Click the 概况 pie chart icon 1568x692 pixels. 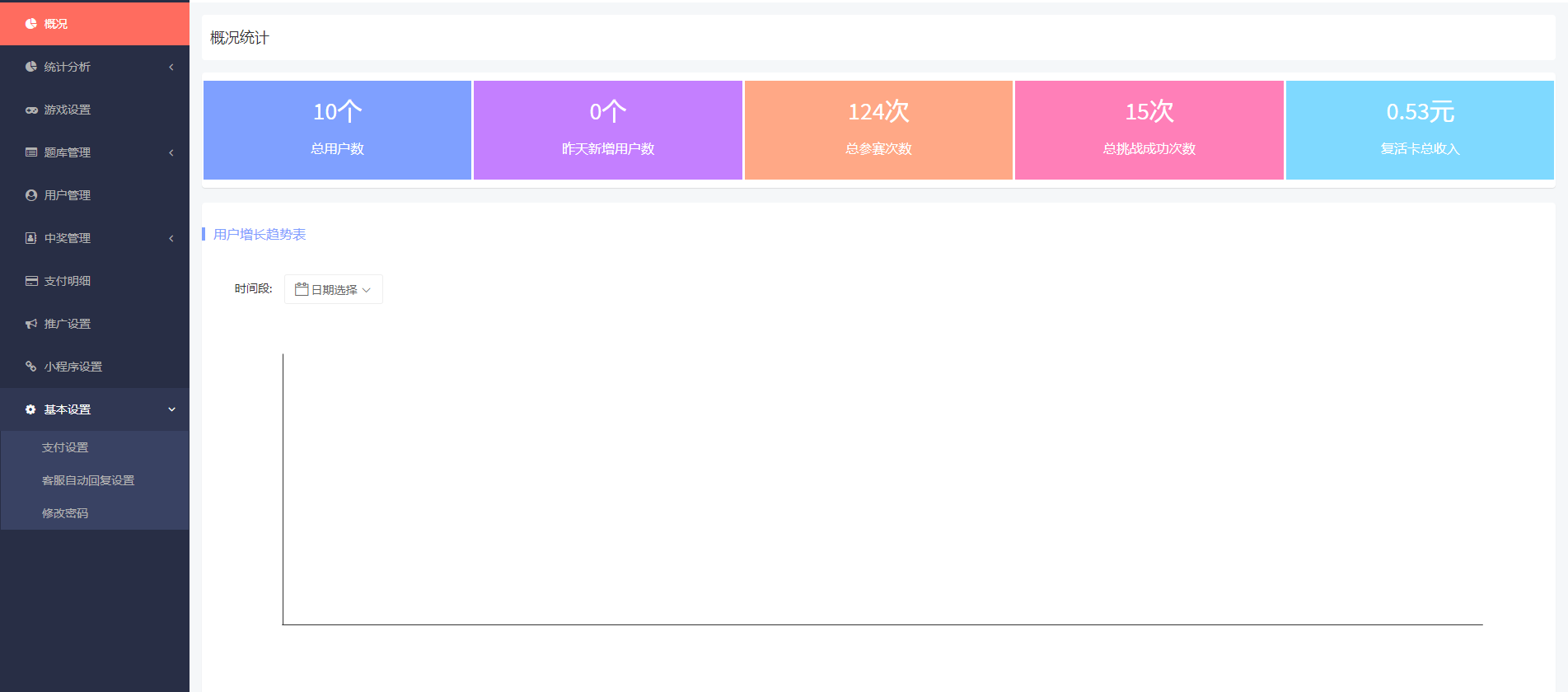coord(31,24)
